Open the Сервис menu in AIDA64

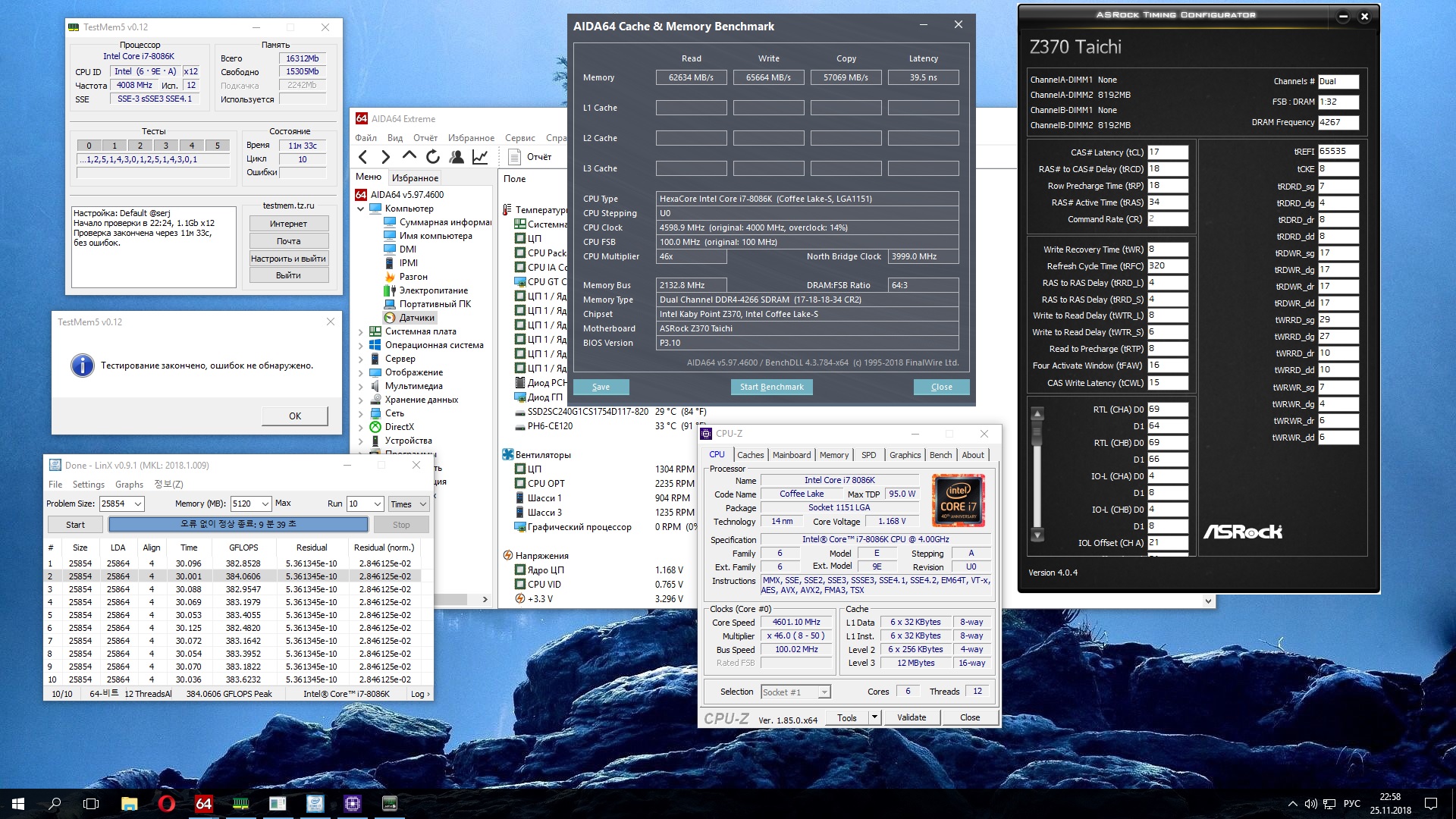(x=519, y=138)
